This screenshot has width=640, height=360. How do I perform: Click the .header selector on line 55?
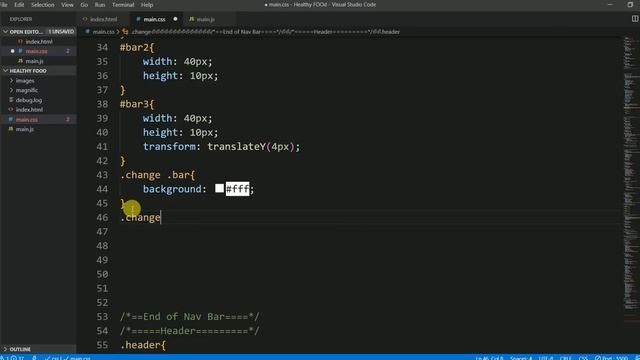tap(143, 345)
